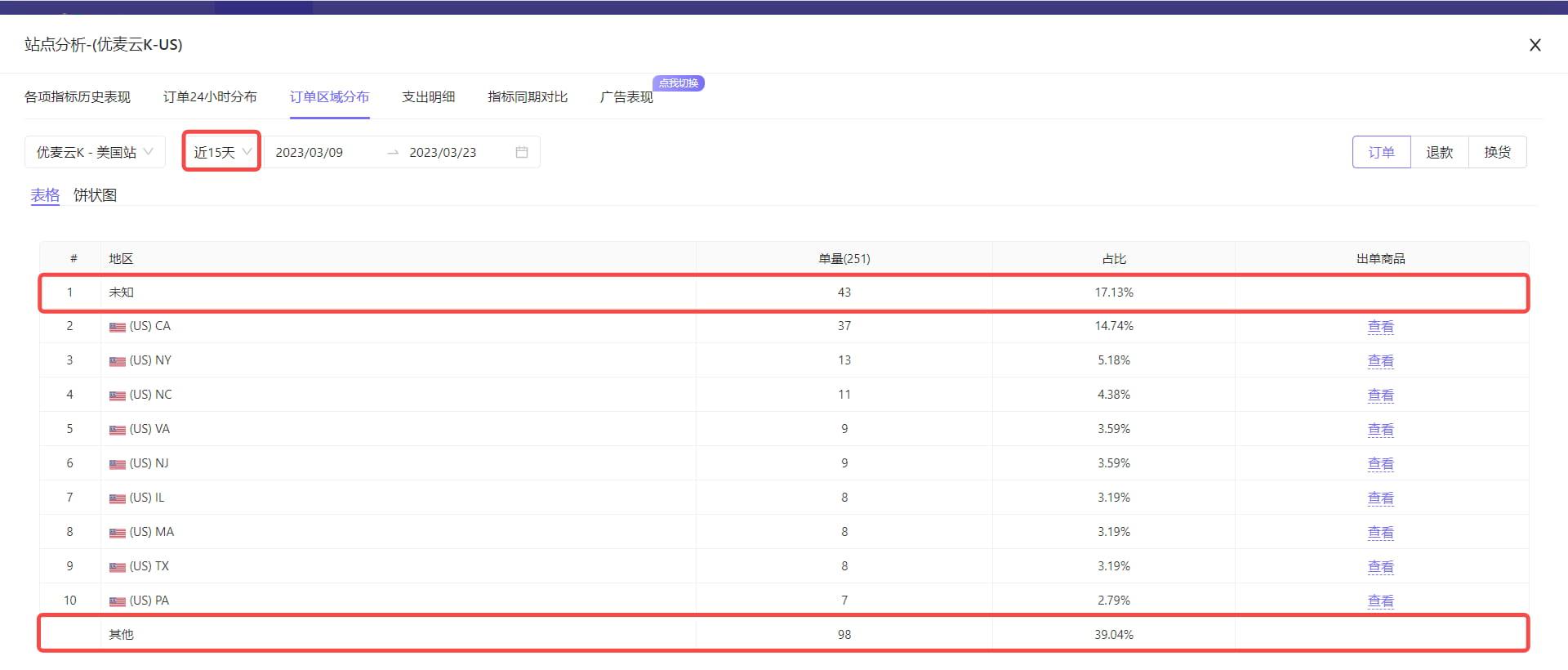The height and width of the screenshot is (670, 1568).
Task: Switch to 订单24小时分布 tab
Action: click(x=210, y=96)
